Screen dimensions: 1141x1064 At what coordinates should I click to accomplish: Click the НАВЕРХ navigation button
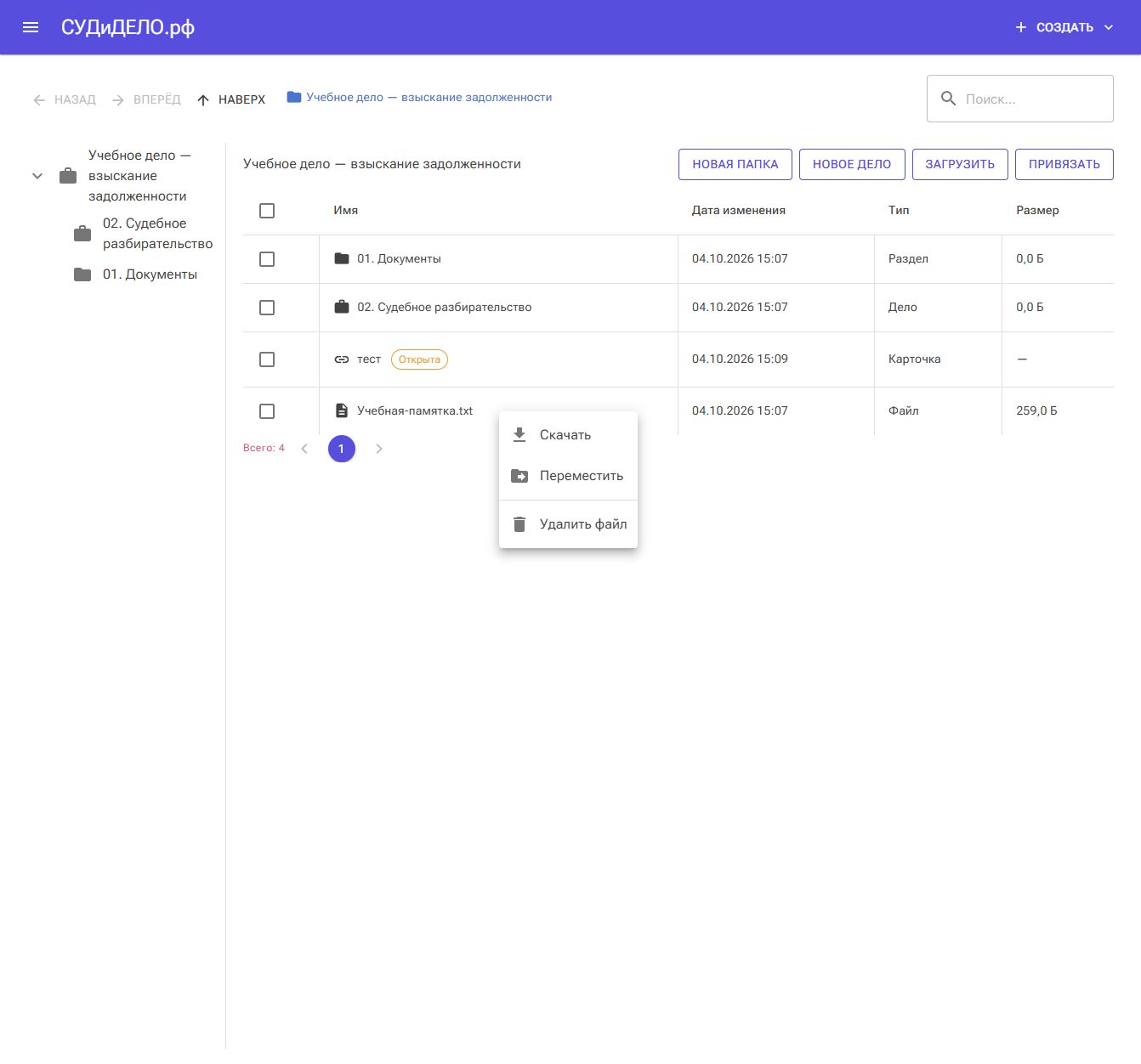231,99
